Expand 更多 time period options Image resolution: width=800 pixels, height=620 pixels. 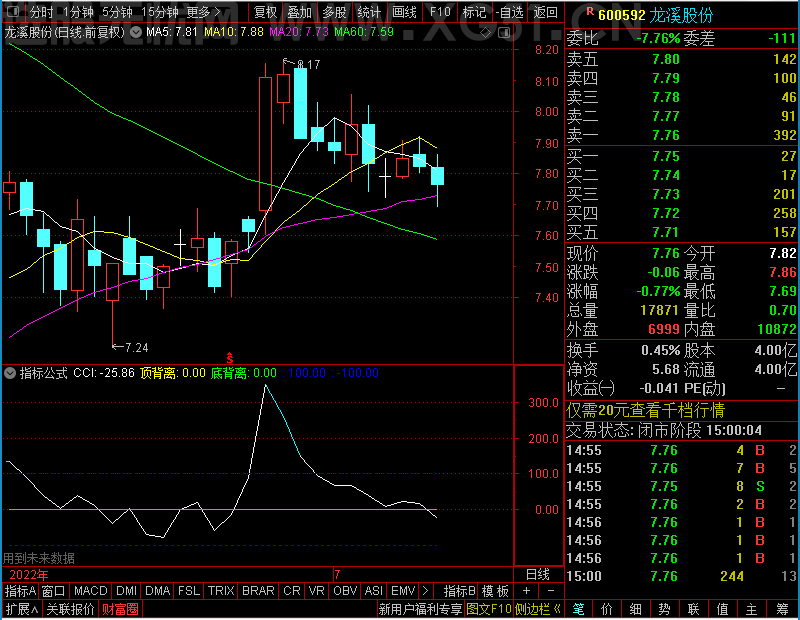[x=204, y=12]
